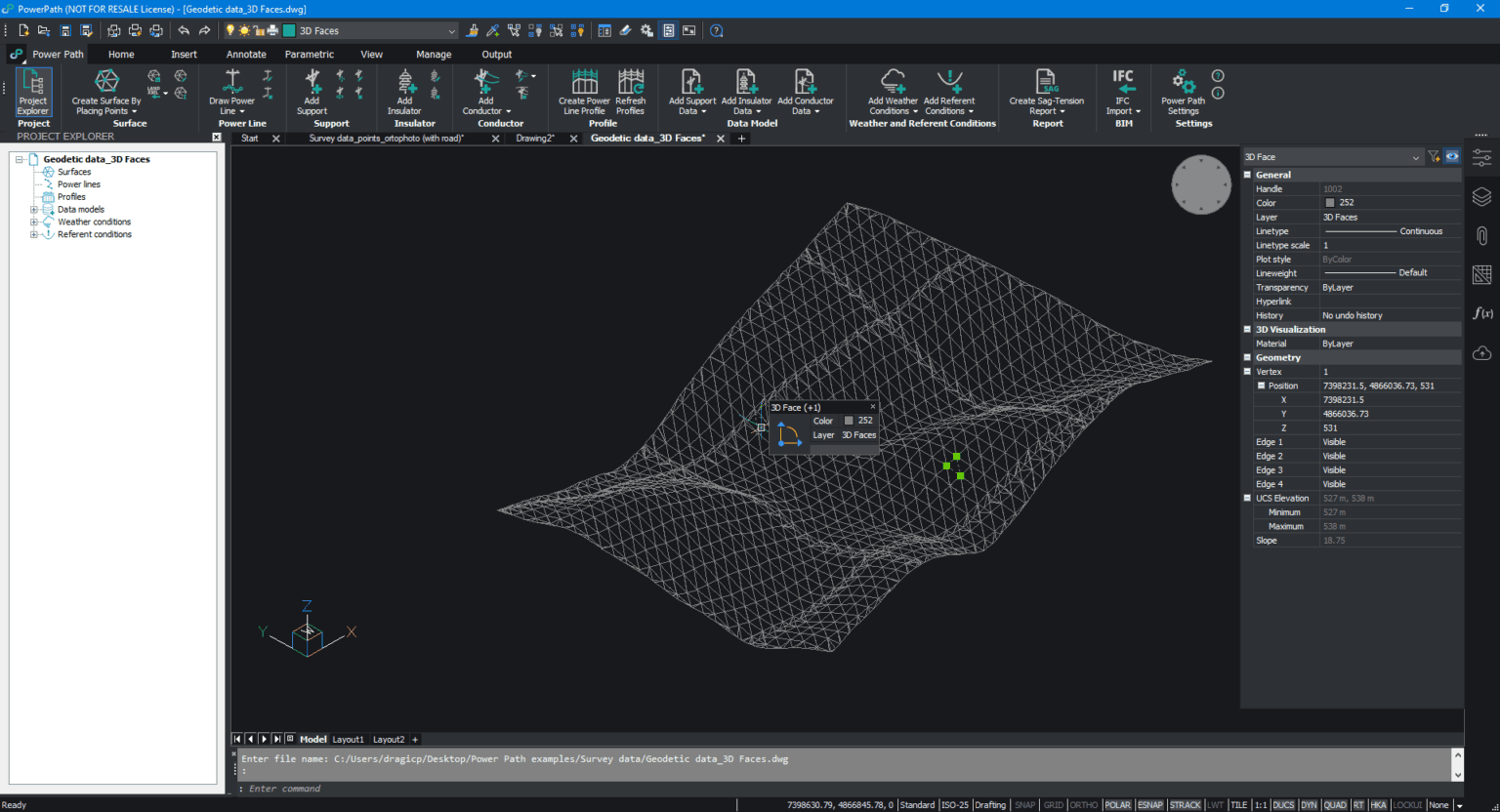
Task: Click the Add Support Data icon
Action: pos(691,81)
